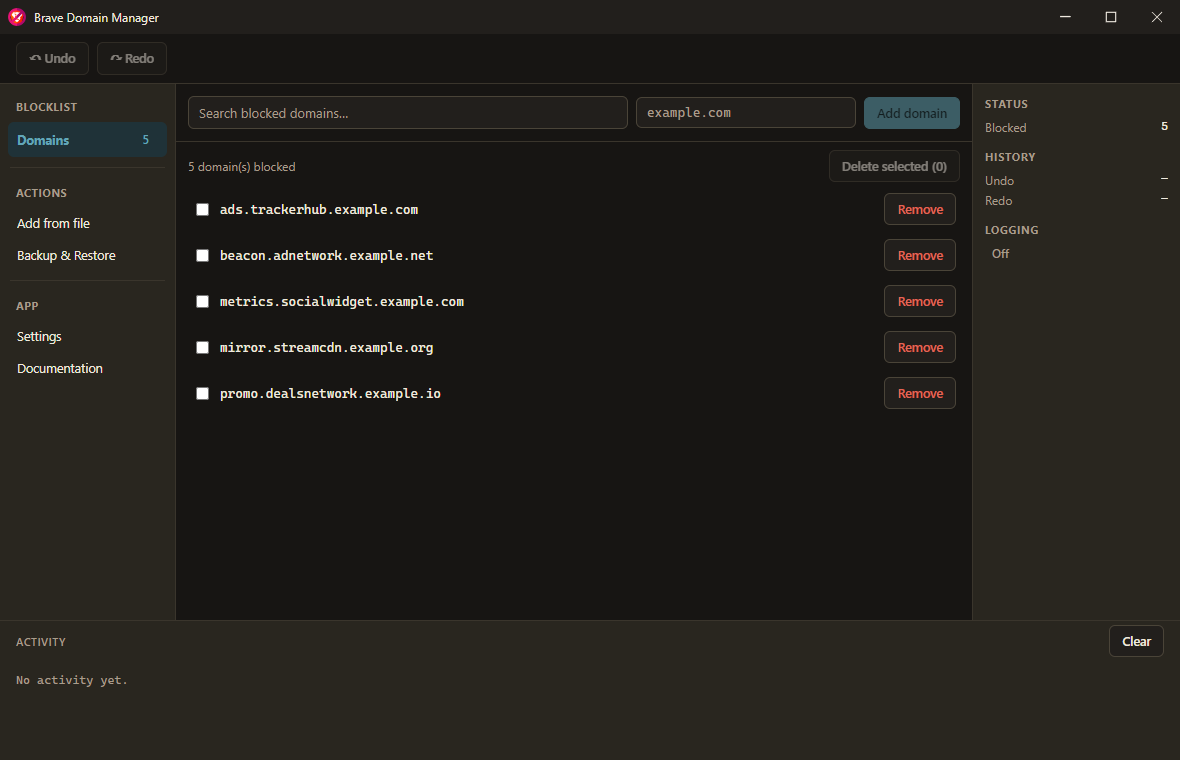Click the Undo toolbar button

(53, 59)
